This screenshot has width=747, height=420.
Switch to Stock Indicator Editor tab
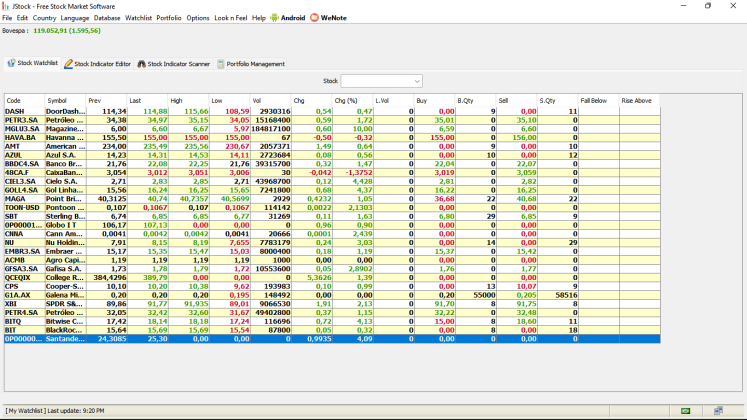click(x=98, y=64)
